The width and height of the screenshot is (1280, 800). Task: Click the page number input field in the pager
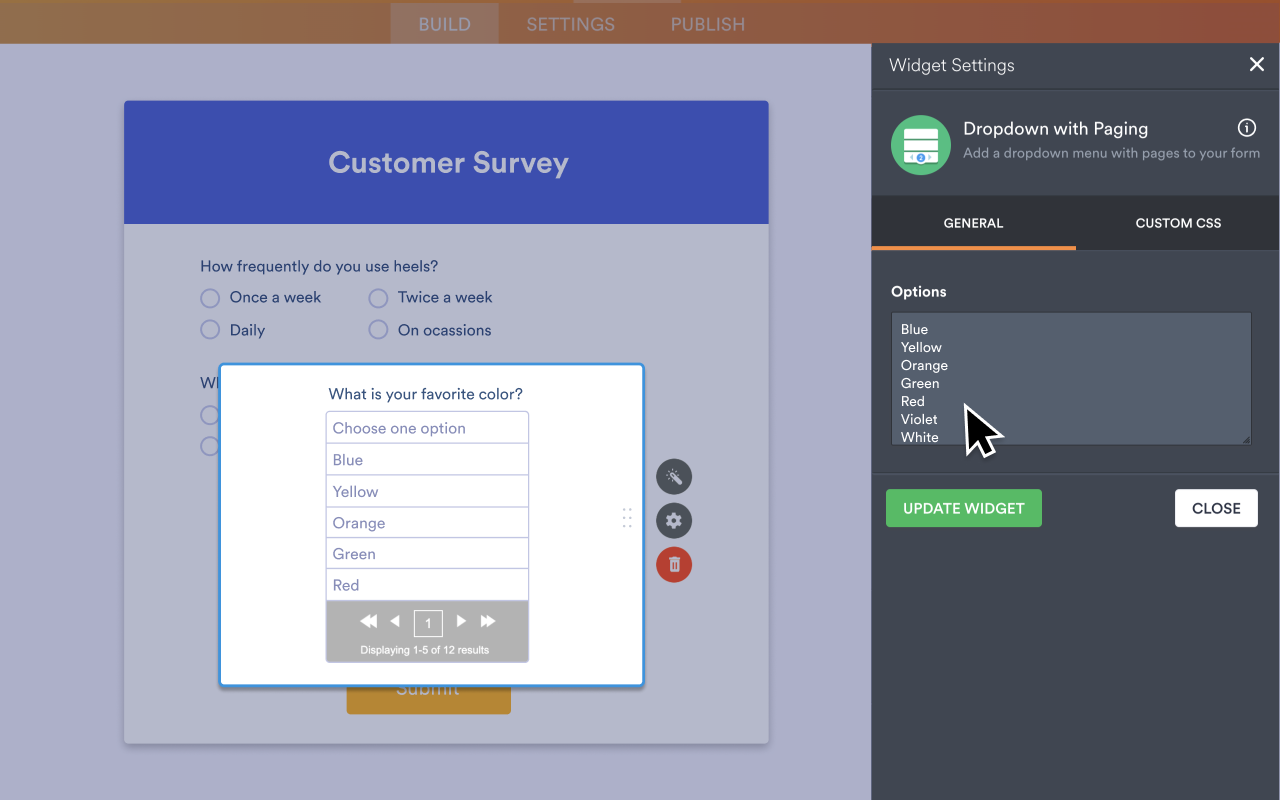[428, 622]
